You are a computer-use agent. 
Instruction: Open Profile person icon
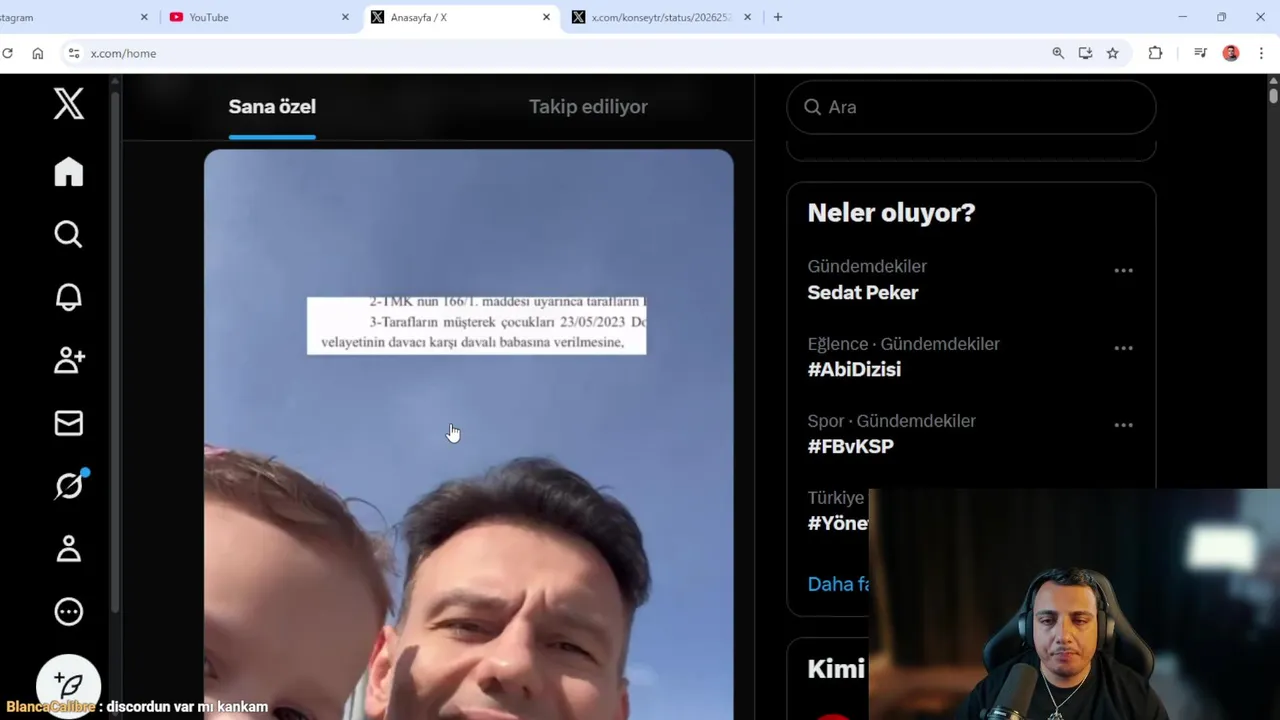69,549
